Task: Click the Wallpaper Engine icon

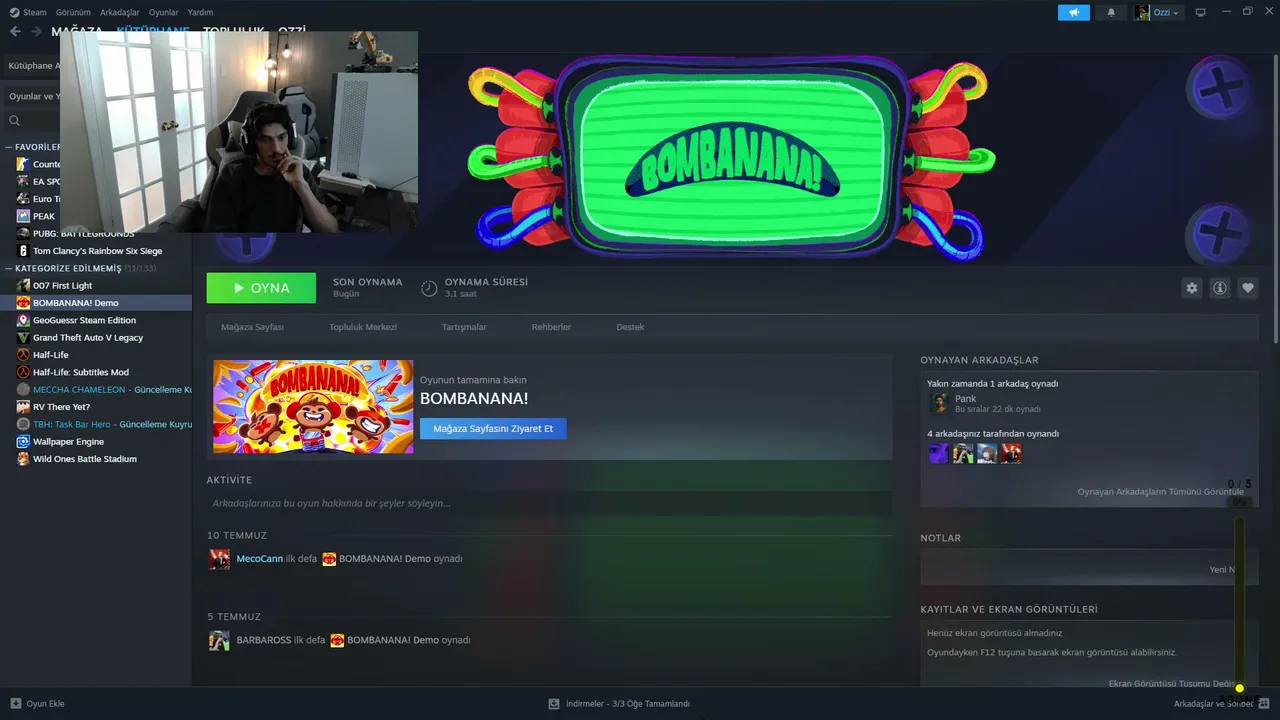Action: point(23,442)
